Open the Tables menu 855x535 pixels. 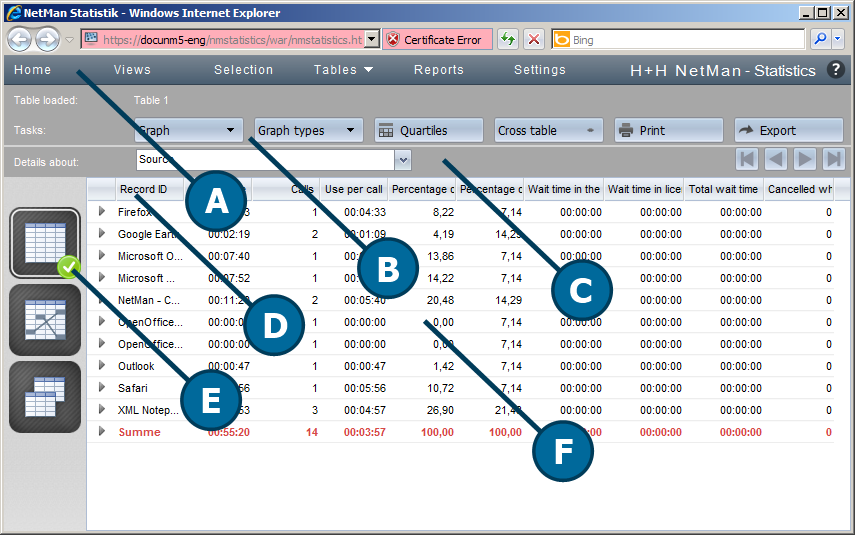click(343, 70)
